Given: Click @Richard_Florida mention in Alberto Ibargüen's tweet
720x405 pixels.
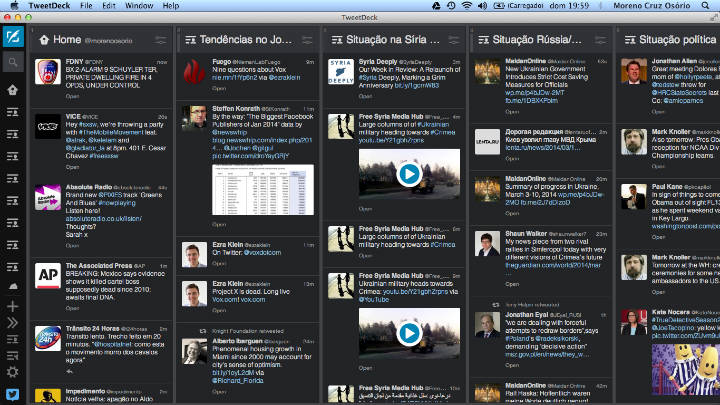Looking at the screenshot, I should click(238, 381).
